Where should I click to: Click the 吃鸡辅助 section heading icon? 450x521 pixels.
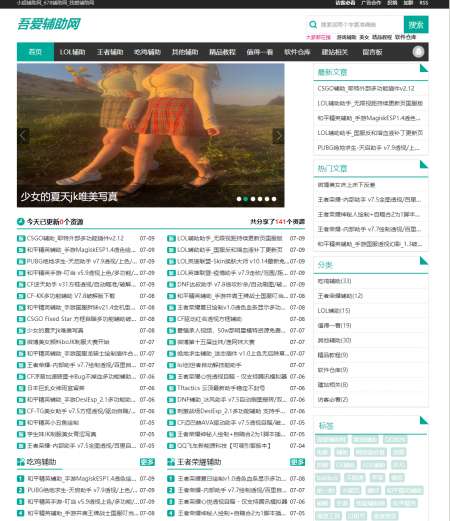pyautogui.click(x=21, y=462)
